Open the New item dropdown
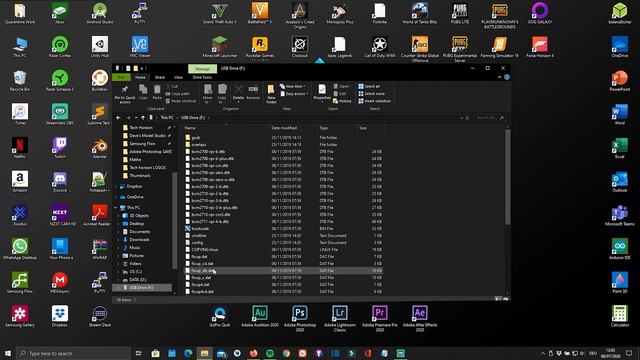This screenshot has width=640, height=360. click(x=293, y=87)
